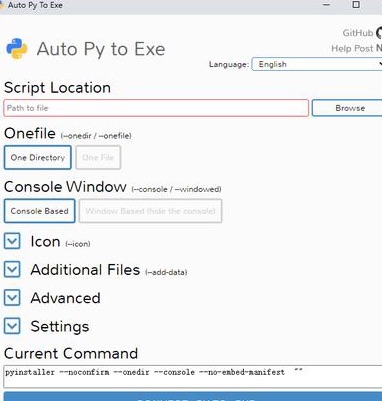Select the One Directory option
Image resolution: width=382 pixels, height=401 pixels.
(x=38, y=157)
